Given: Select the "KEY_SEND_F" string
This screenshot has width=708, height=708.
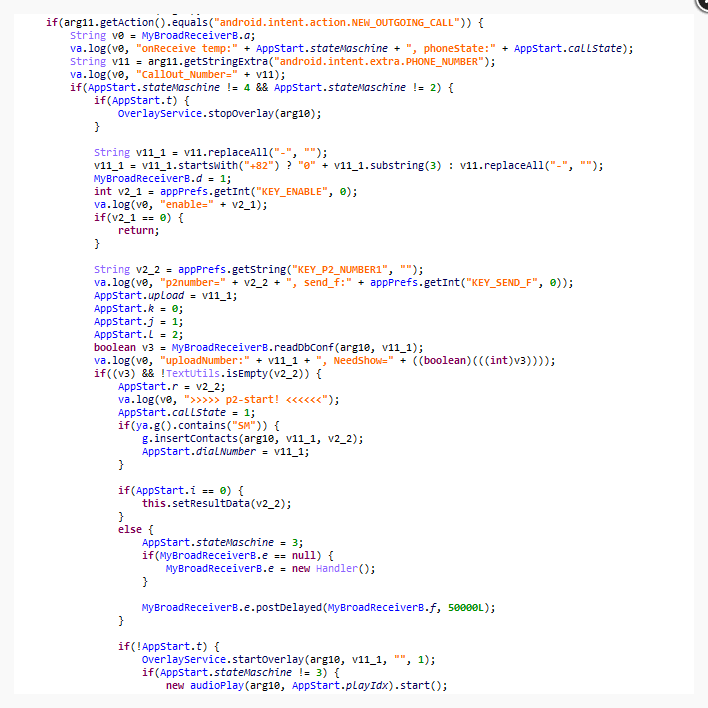Looking at the screenshot, I should tap(502, 283).
